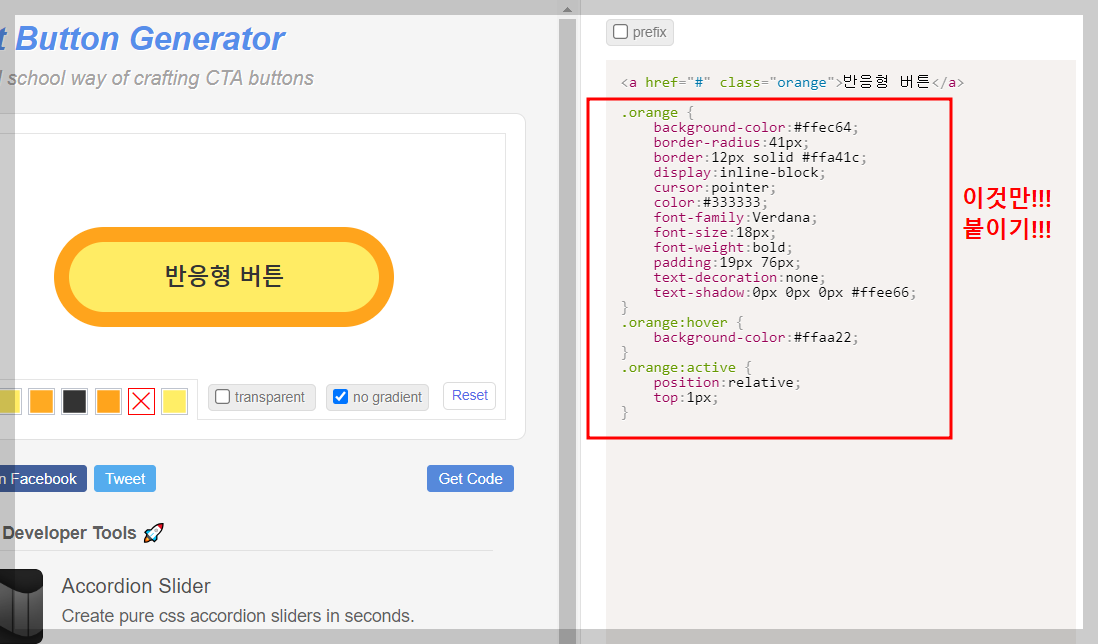Screen dimensions: 1098x644
Task: Click the background-color:#ffaa22 code line
Action: (x=756, y=337)
